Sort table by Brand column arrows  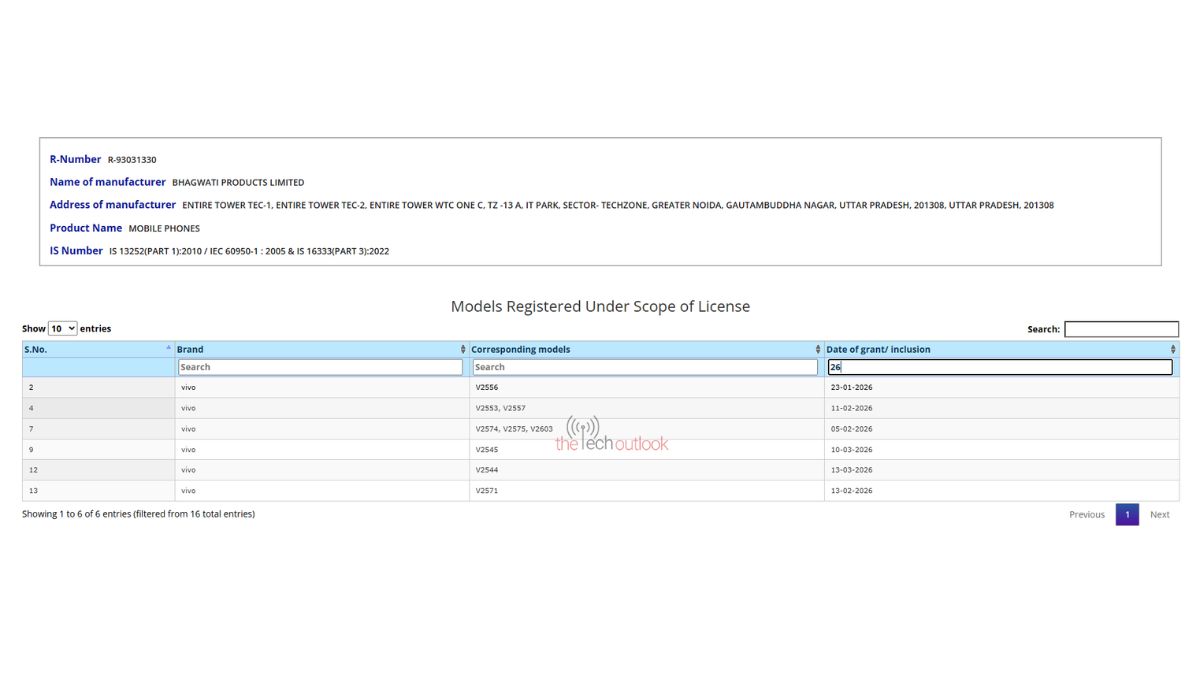[x=463, y=349]
